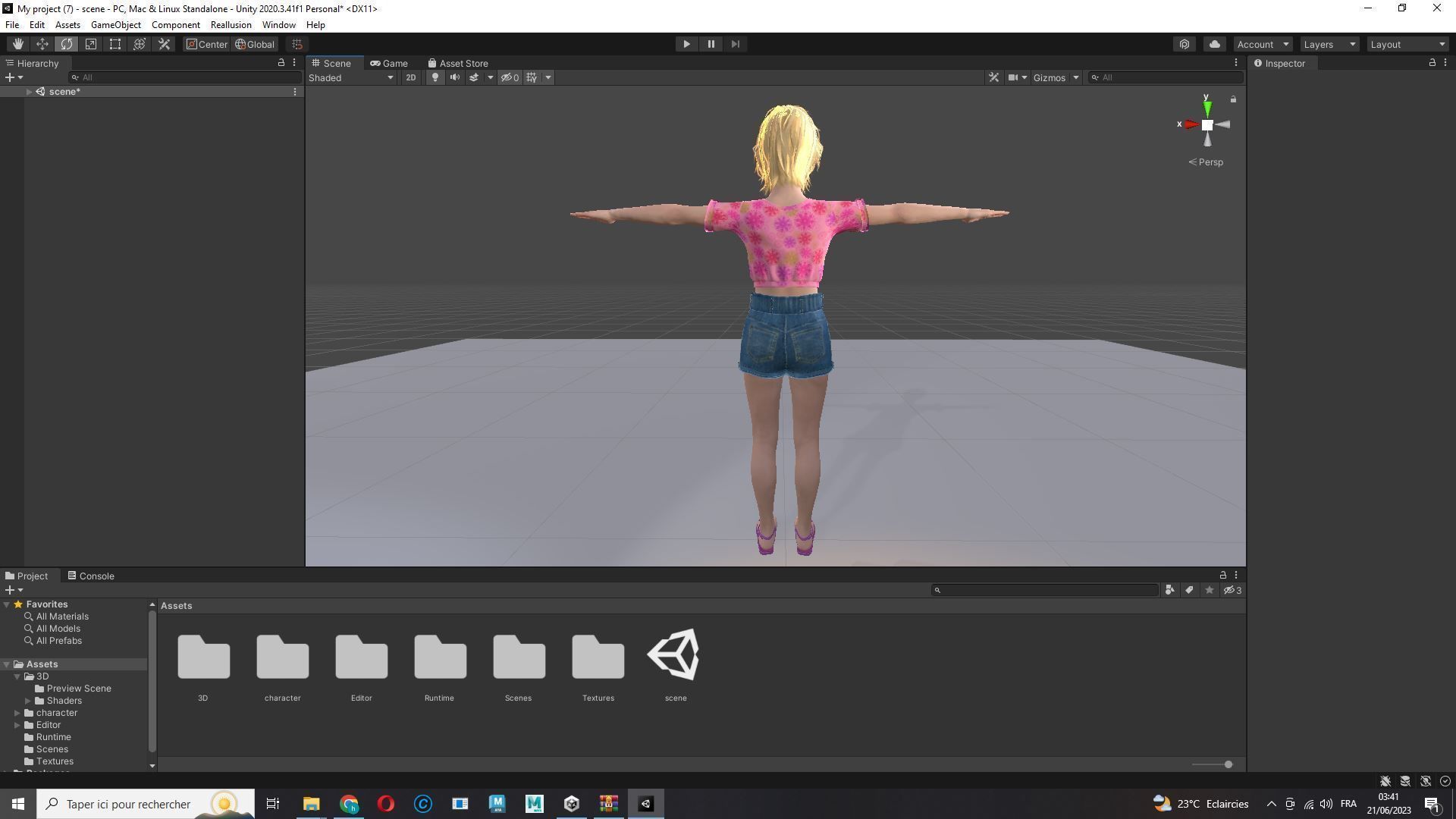
Task: Open the Layout dropdown
Action: (x=1408, y=44)
